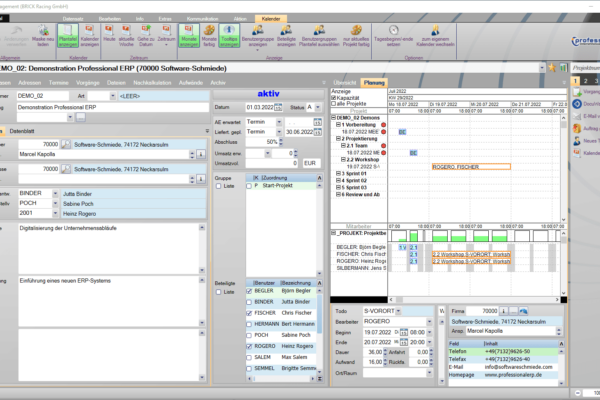Open the Ort/Raum dropdown

coord(429,372)
